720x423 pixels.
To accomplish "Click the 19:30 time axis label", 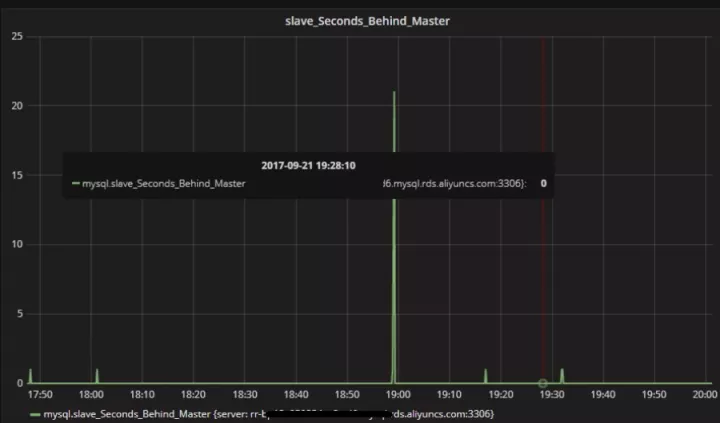I will [x=551, y=395].
